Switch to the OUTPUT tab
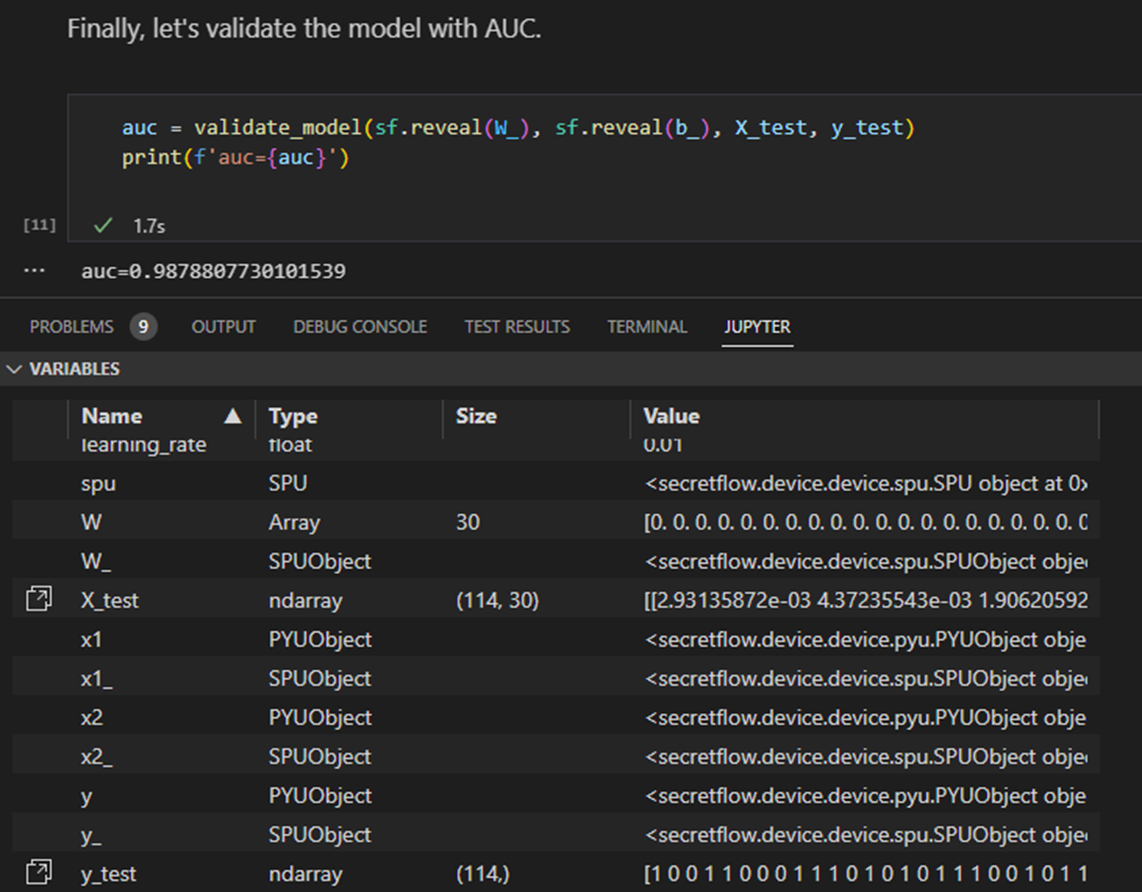Viewport: 1142px width, 892px height. [223, 326]
